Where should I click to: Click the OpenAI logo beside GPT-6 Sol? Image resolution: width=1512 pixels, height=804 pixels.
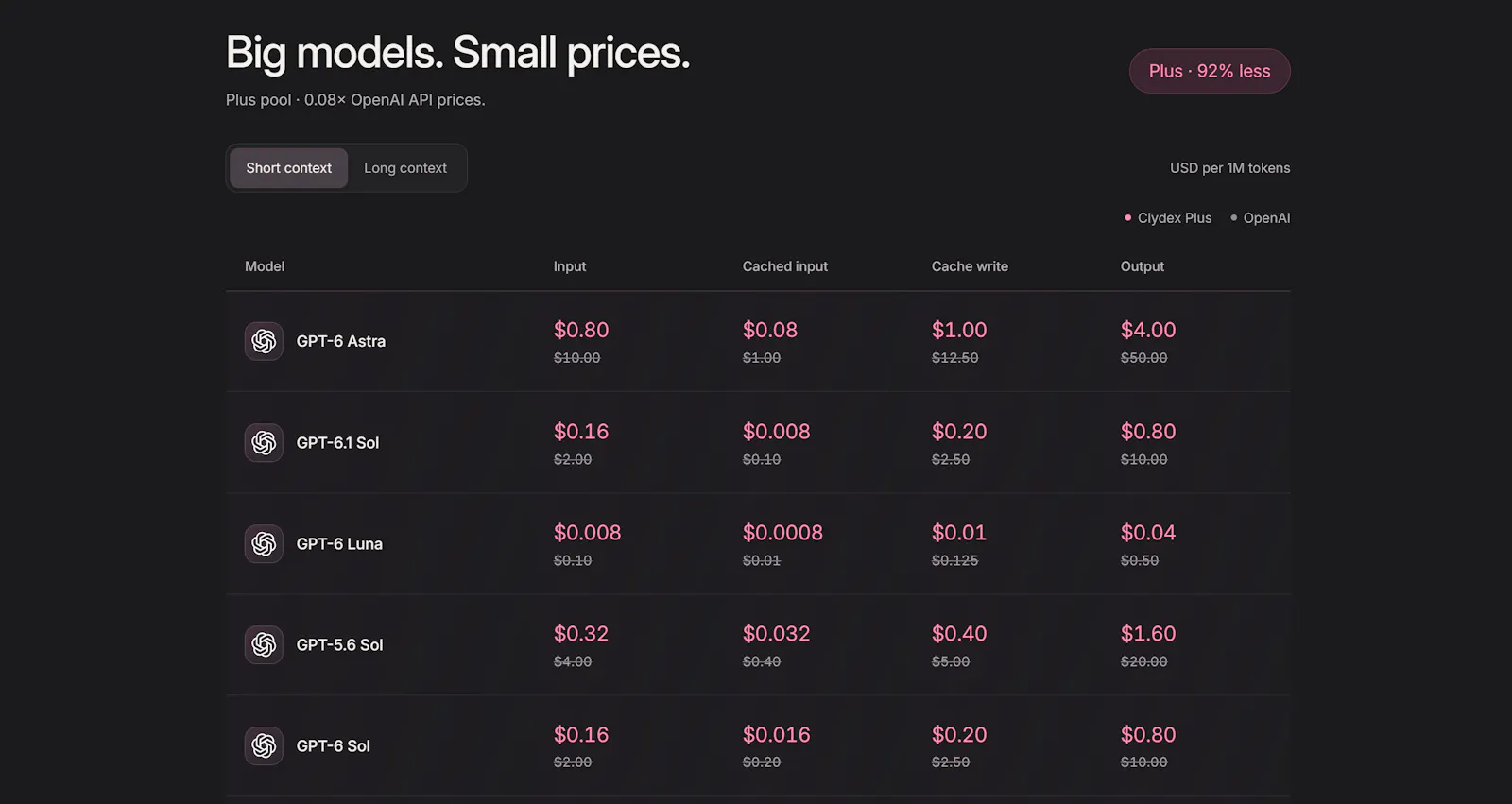tap(264, 745)
